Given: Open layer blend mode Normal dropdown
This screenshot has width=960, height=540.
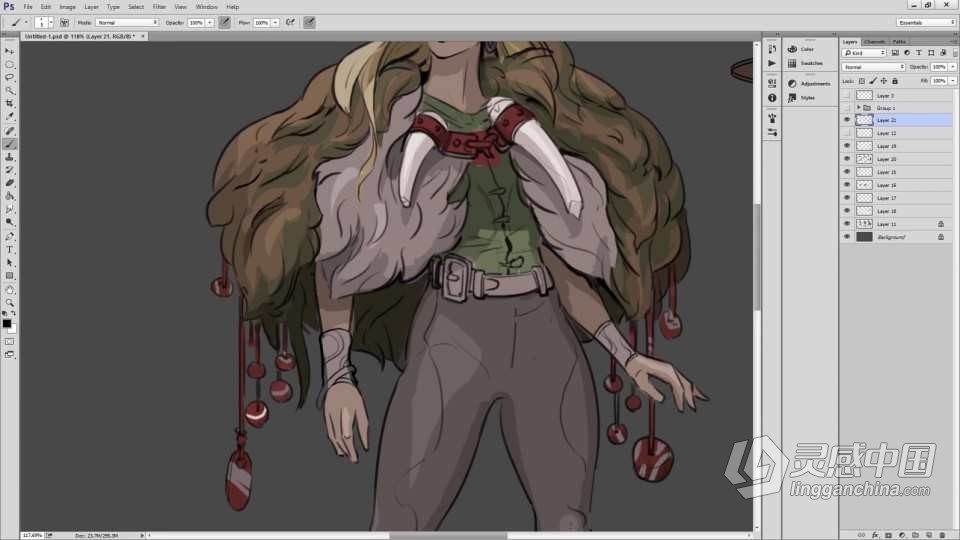Looking at the screenshot, I should click(x=874, y=67).
